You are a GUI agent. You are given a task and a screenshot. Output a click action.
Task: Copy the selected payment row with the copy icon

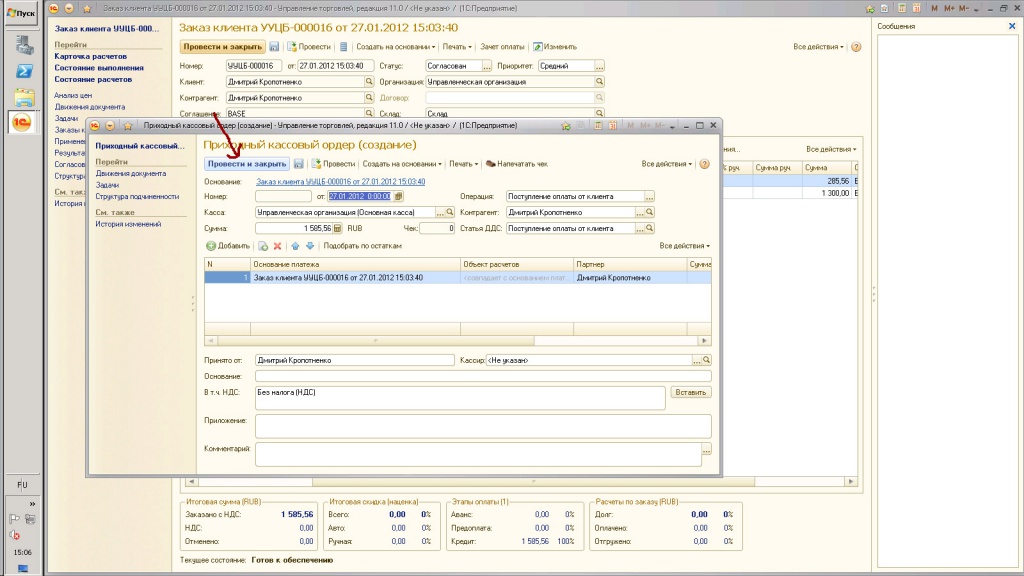263,246
